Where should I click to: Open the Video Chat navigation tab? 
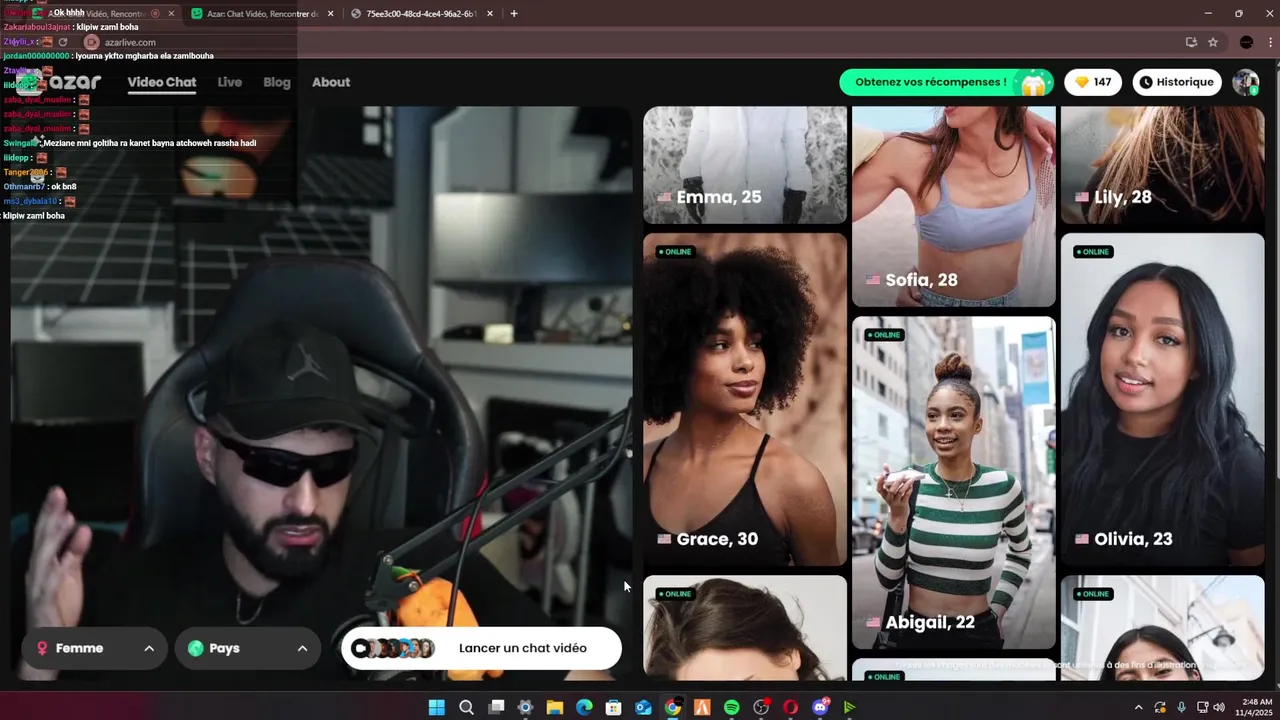tap(161, 82)
